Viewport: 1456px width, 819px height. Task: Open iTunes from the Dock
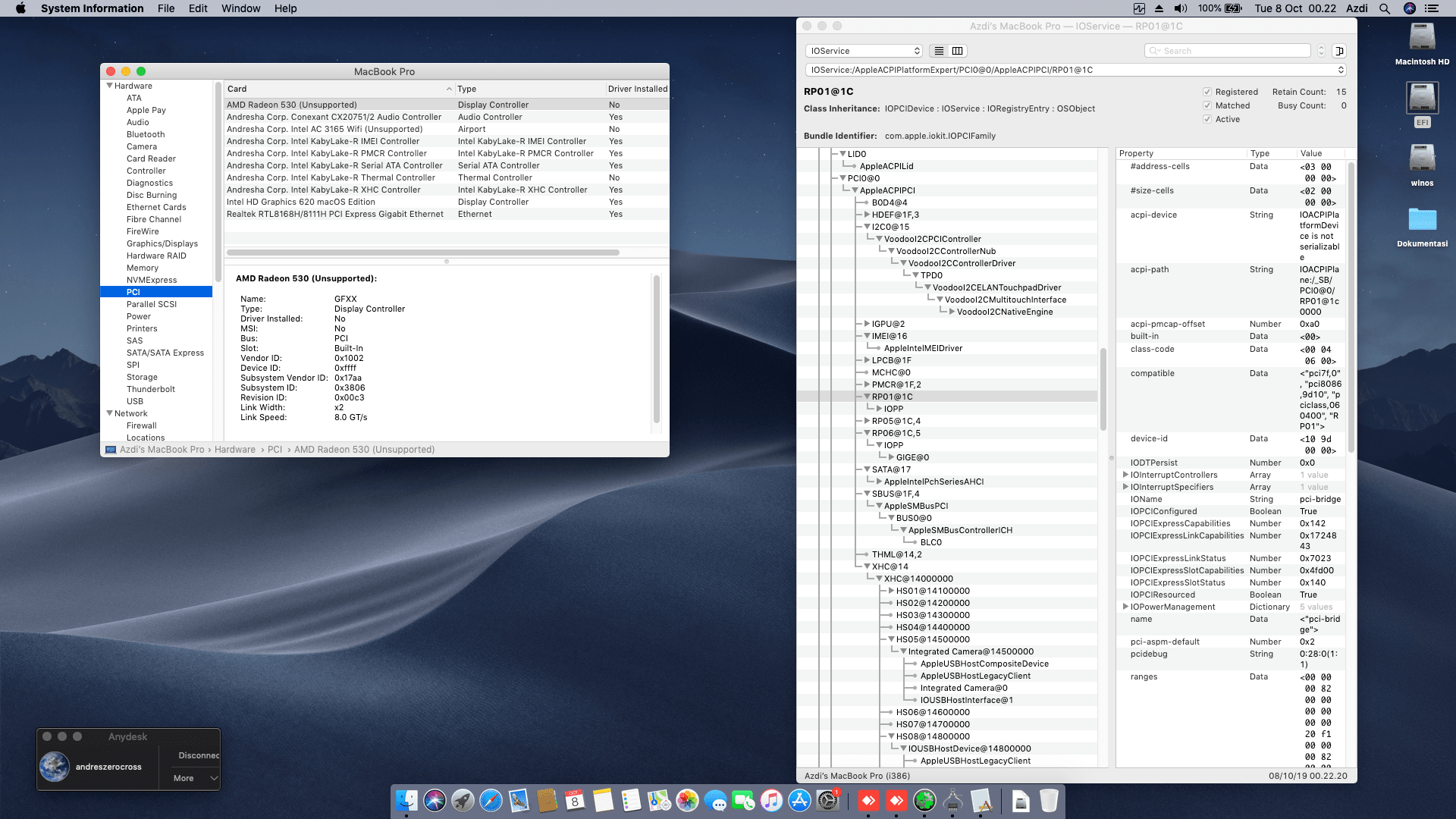click(x=770, y=802)
